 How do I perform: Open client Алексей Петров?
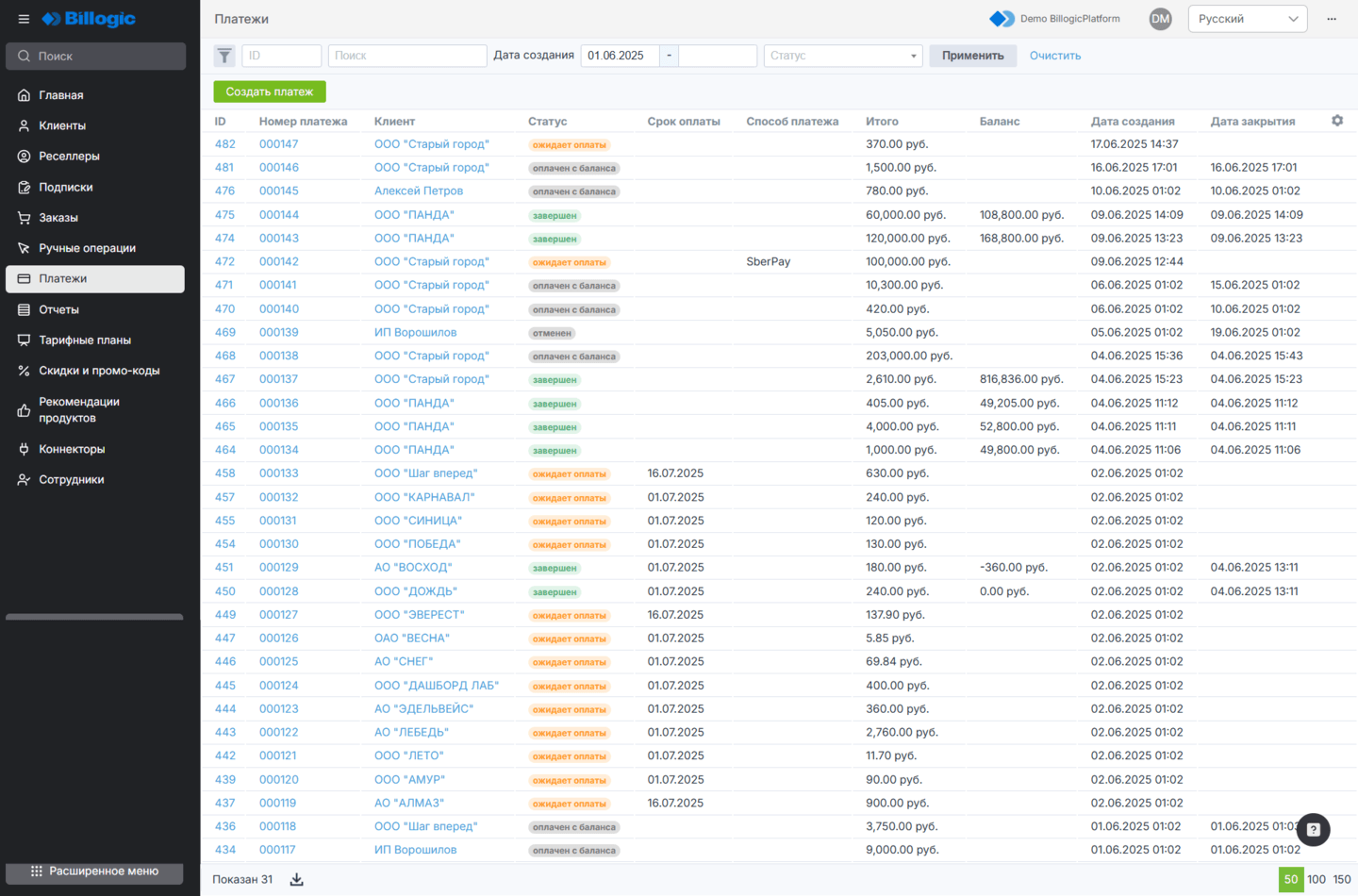(419, 191)
